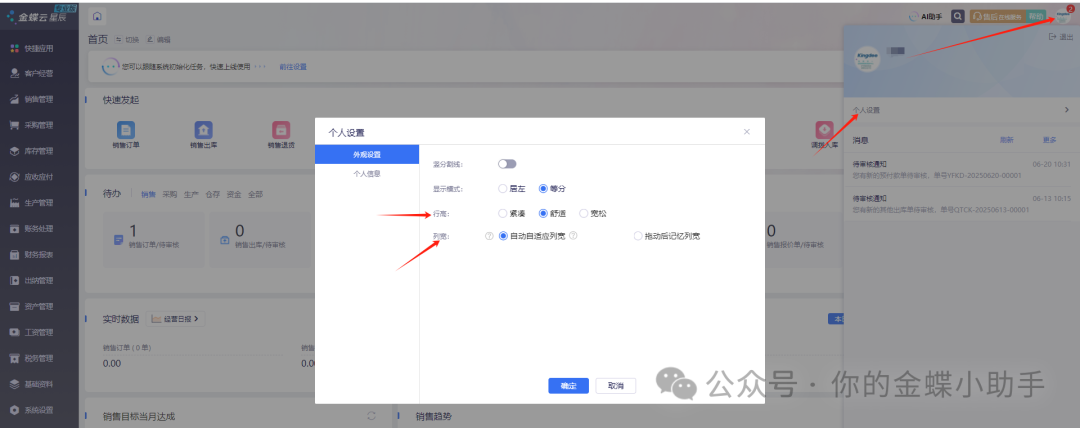The image size is (1080, 428).
Task: Open 系统设置 in the left sidebar
Action: [x=40, y=410]
